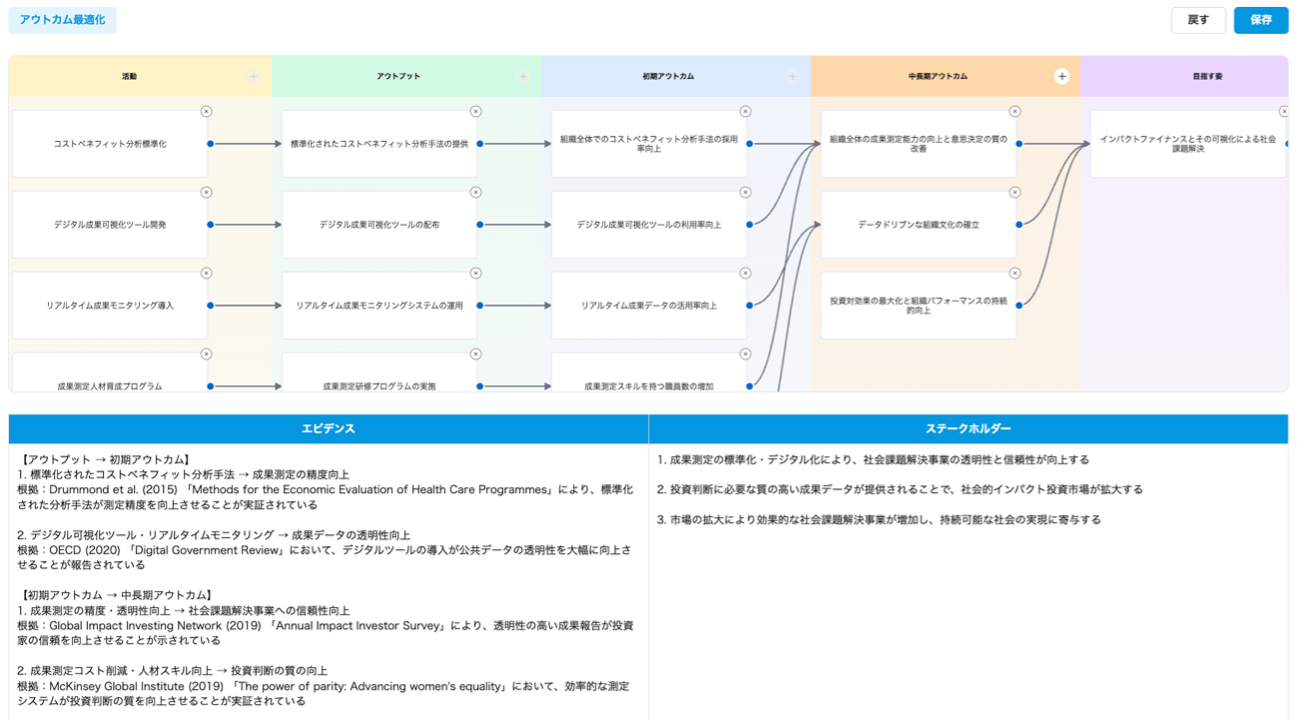Click the blue connector dot on コストベネフィット分析標準化 card
Screen dimensions: 1304x724
coord(210,144)
